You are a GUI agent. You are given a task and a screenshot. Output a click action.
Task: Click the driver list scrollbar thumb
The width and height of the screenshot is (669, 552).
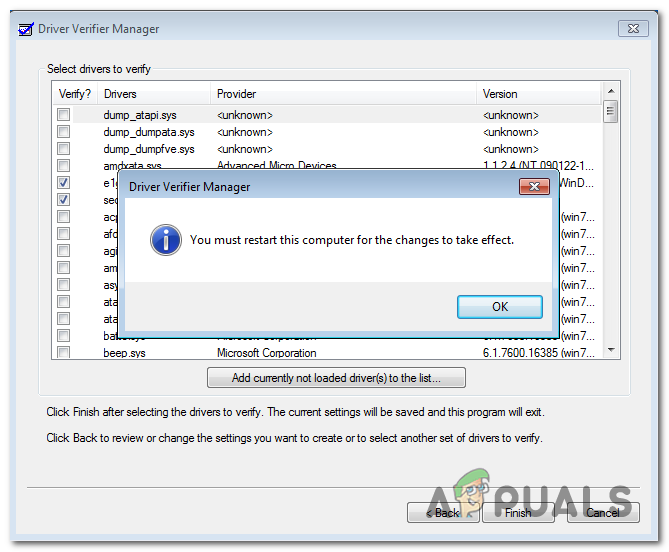pyautogui.click(x=611, y=111)
